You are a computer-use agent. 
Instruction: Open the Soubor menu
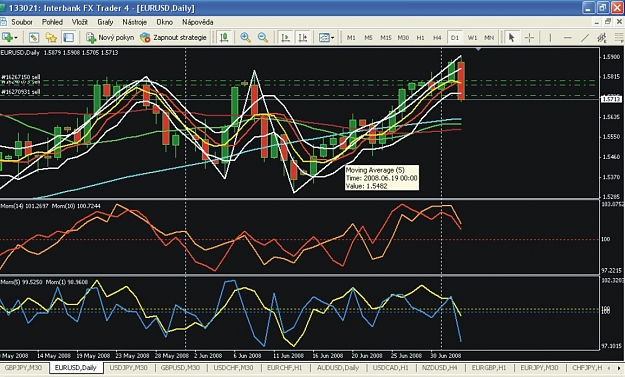(x=22, y=22)
